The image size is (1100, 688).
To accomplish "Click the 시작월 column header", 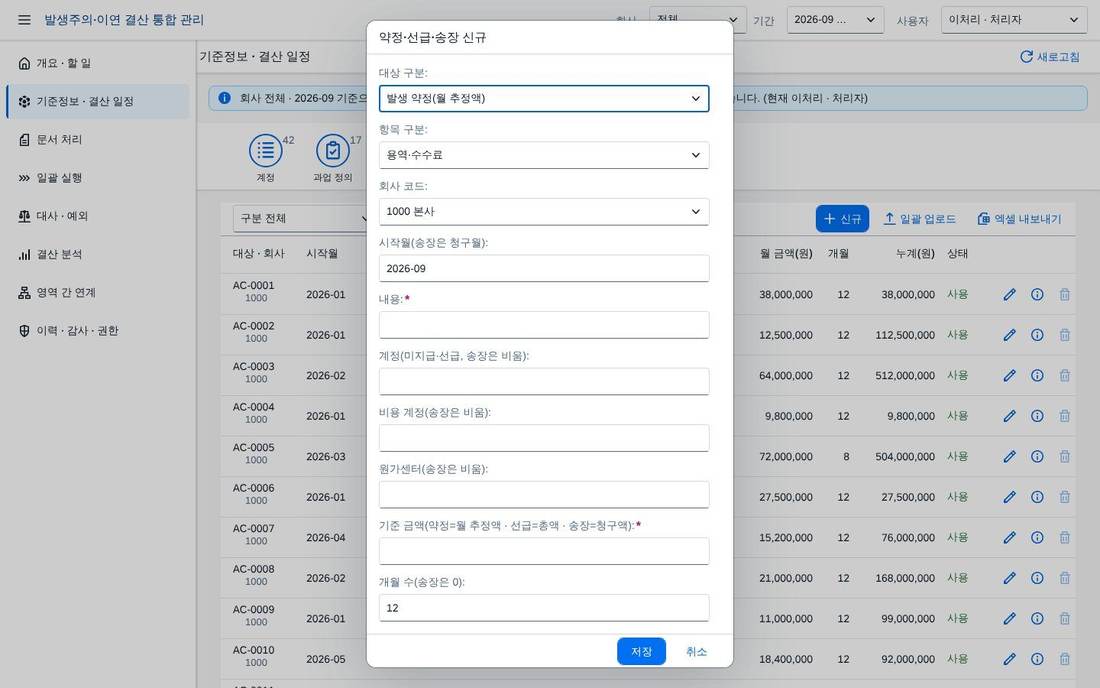I will [x=322, y=253].
